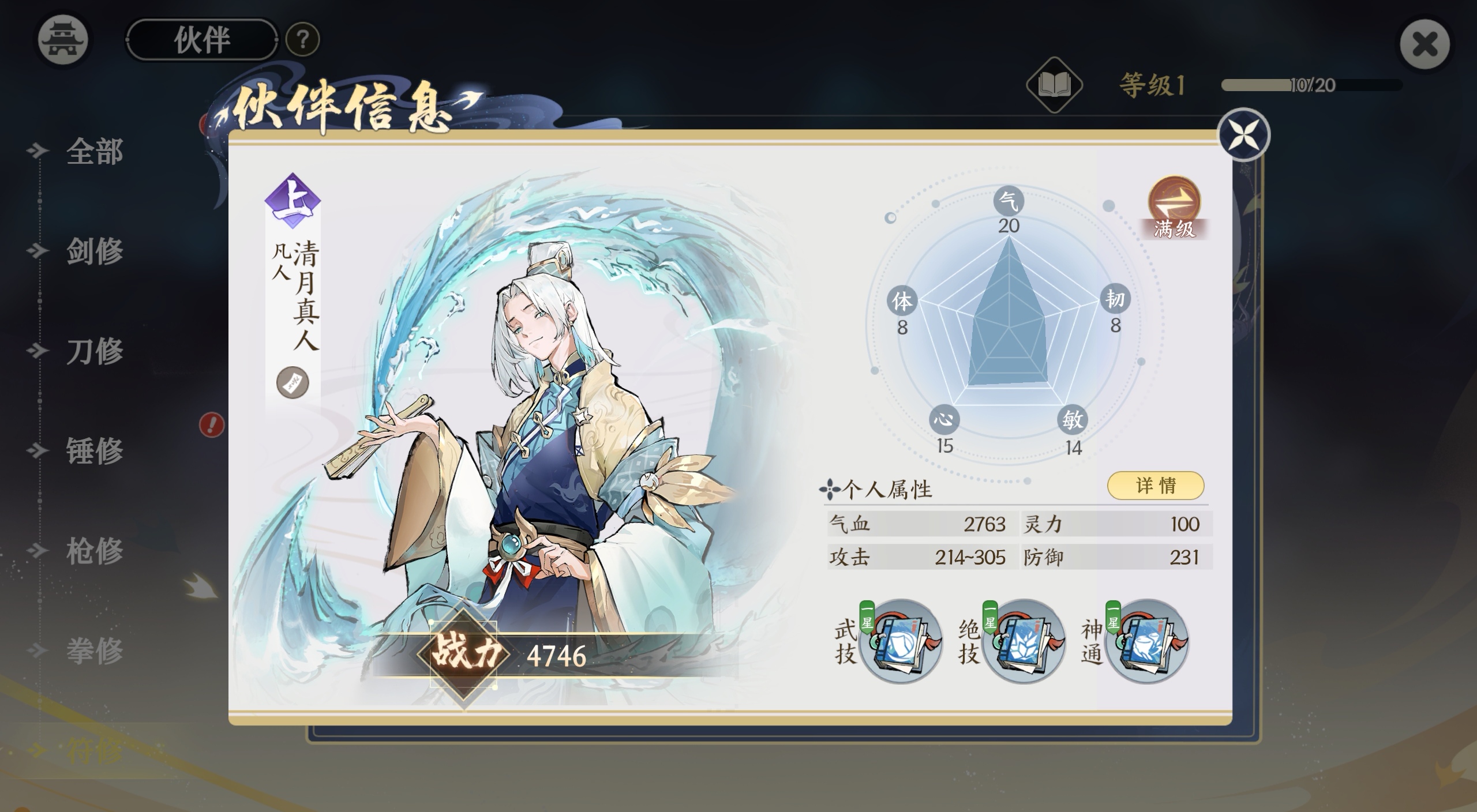This screenshot has height=812, width=1477.
Task: Select the 剑修 category tab
Action: 95,251
